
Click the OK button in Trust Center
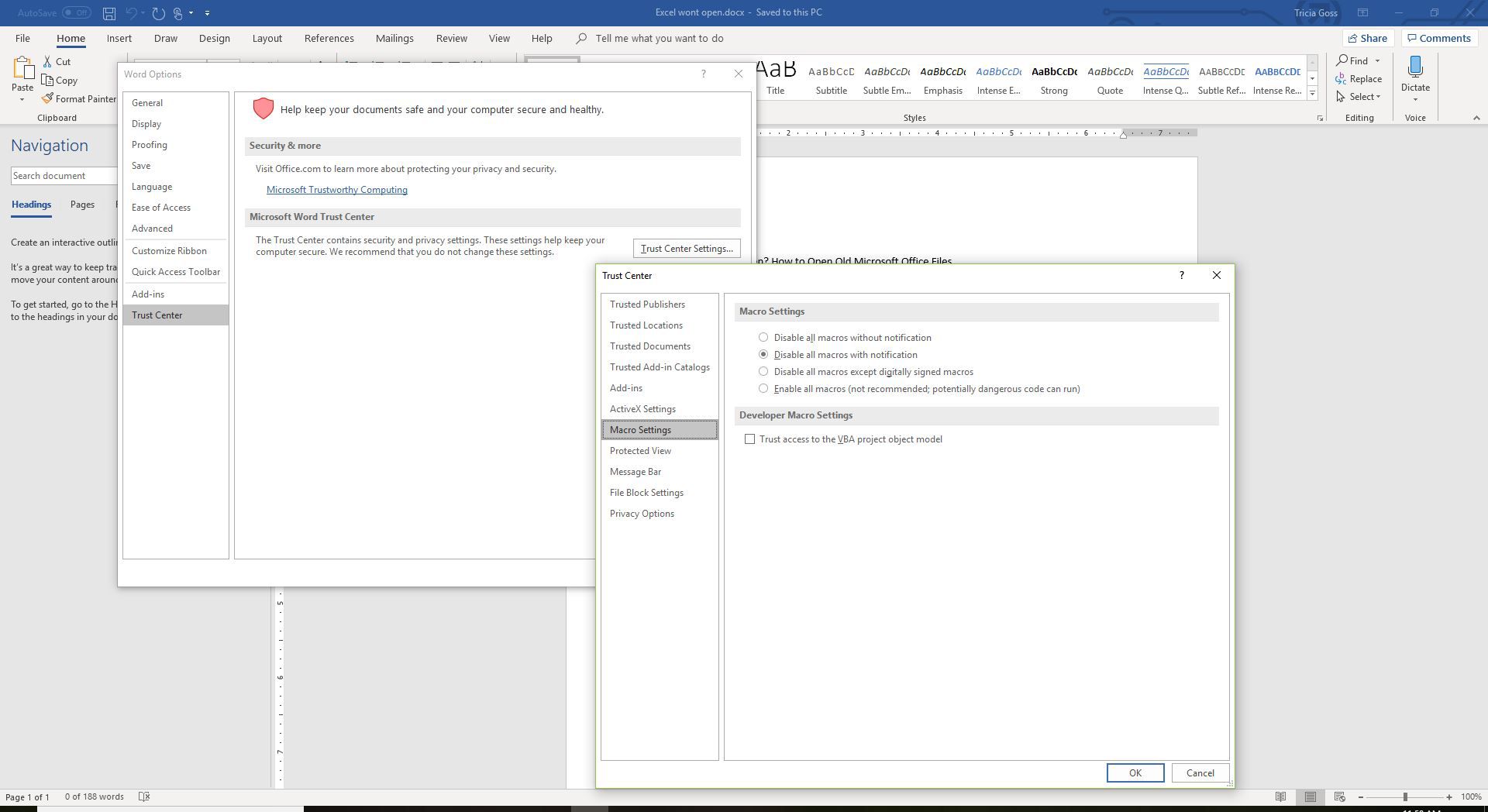coord(1135,773)
